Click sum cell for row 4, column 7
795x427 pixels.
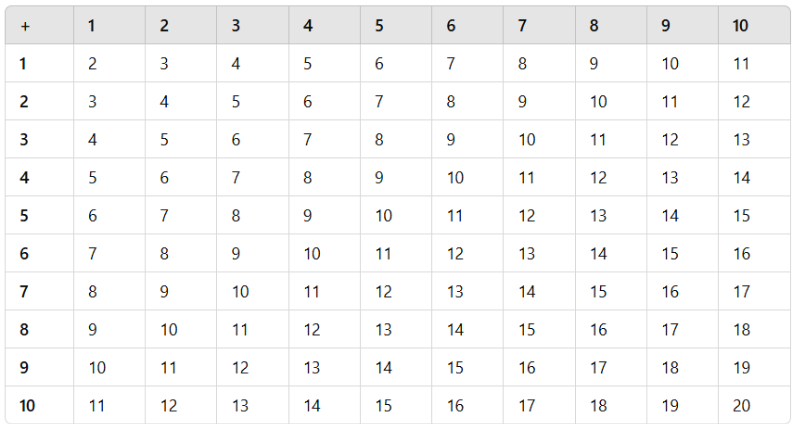click(x=527, y=178)
